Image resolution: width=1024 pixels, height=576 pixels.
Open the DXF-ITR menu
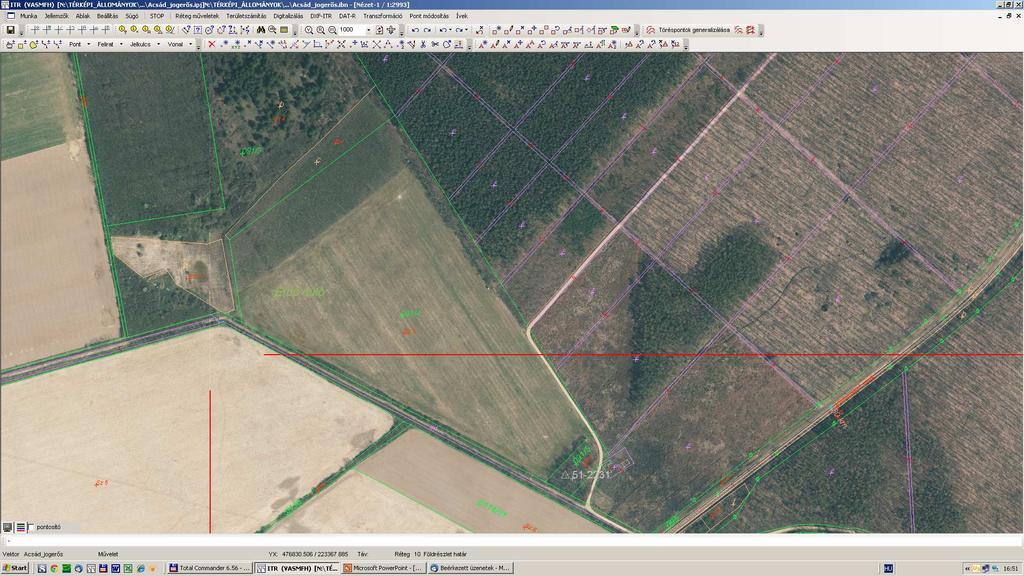[x=321, y=16]
